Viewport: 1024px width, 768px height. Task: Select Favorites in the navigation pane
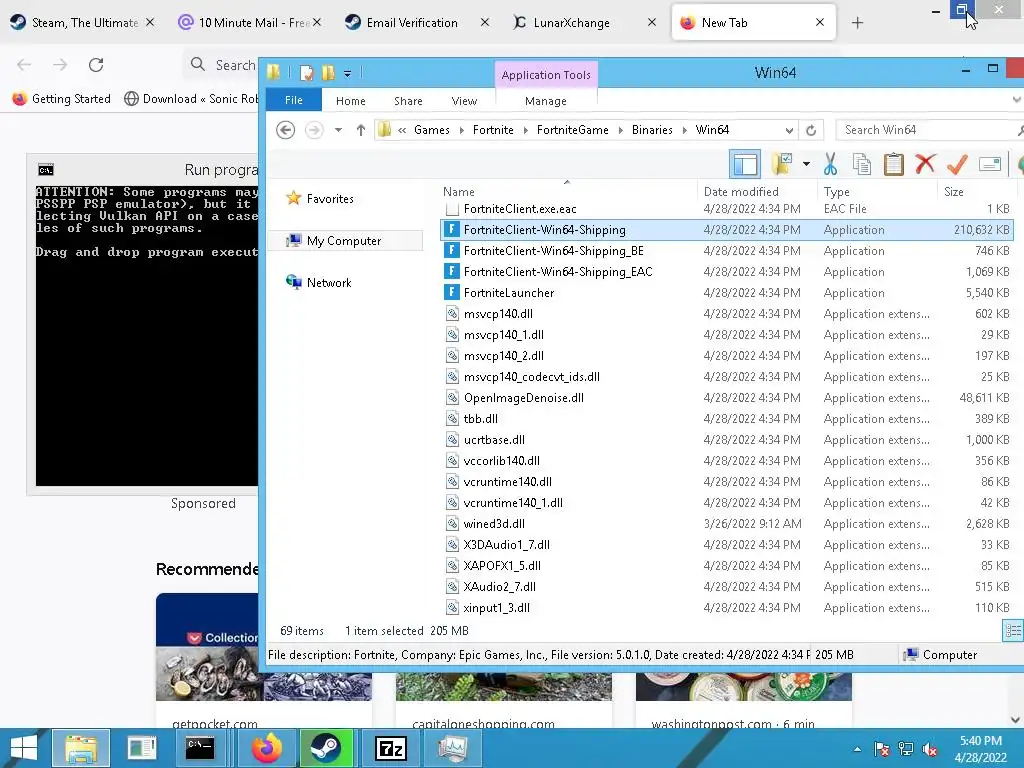tap(330, 199)
